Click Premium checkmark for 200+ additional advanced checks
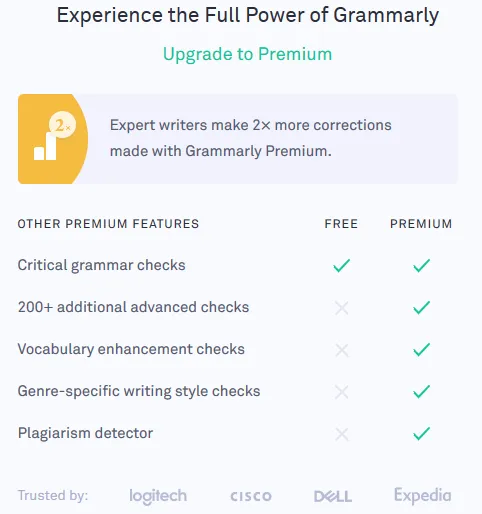Screen dimensions: 482x514 [421, 307]
